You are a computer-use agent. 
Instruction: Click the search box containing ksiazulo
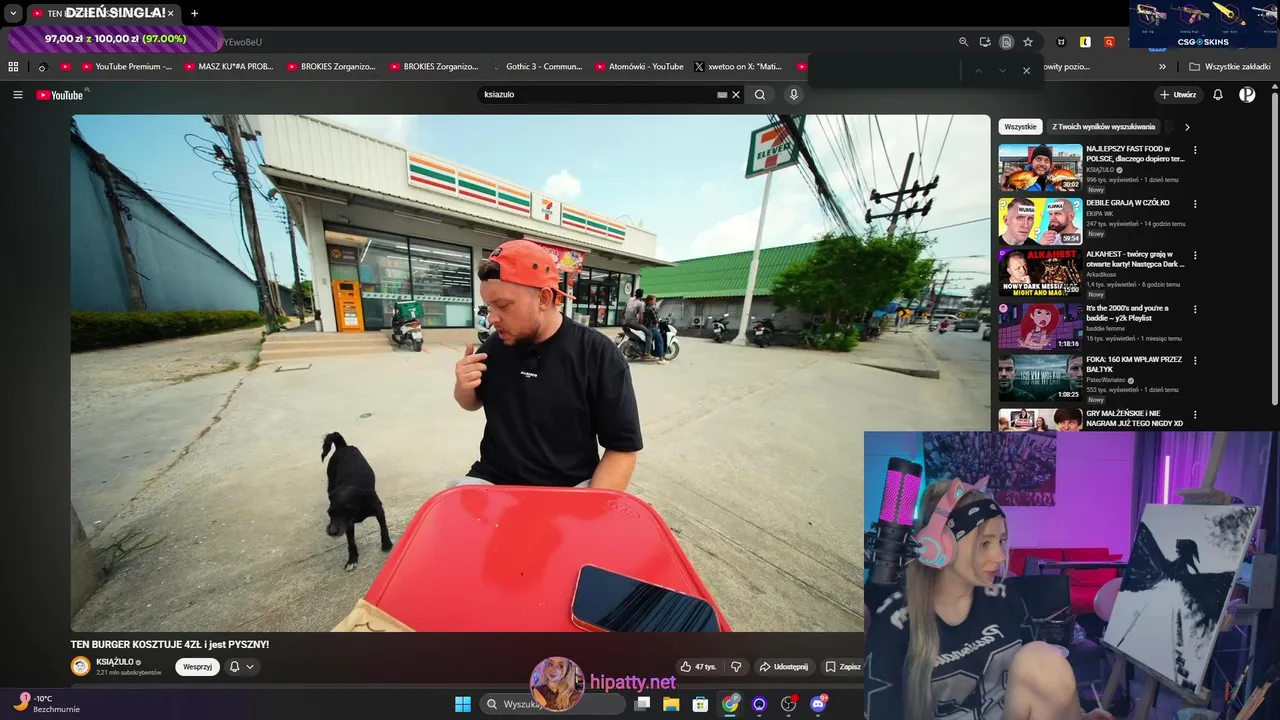tap(596, 95)
